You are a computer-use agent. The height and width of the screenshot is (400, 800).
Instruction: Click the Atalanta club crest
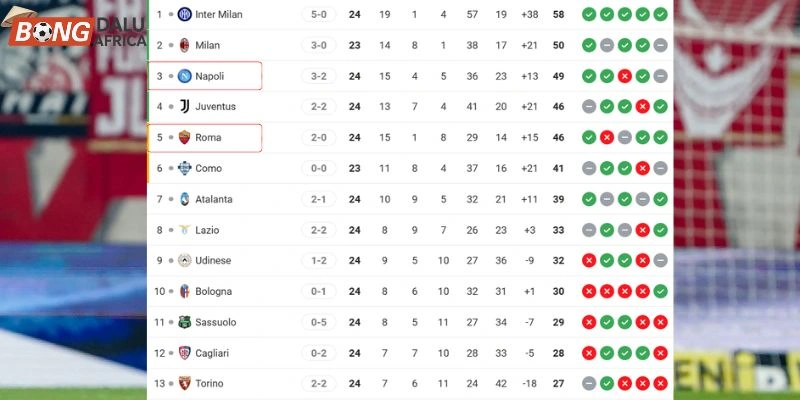(x=184, y=199)
